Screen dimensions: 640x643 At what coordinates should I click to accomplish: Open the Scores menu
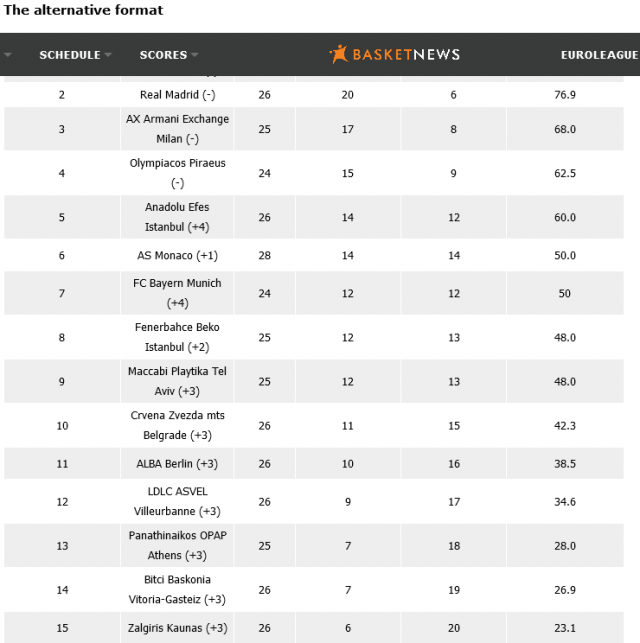point(162,55)
